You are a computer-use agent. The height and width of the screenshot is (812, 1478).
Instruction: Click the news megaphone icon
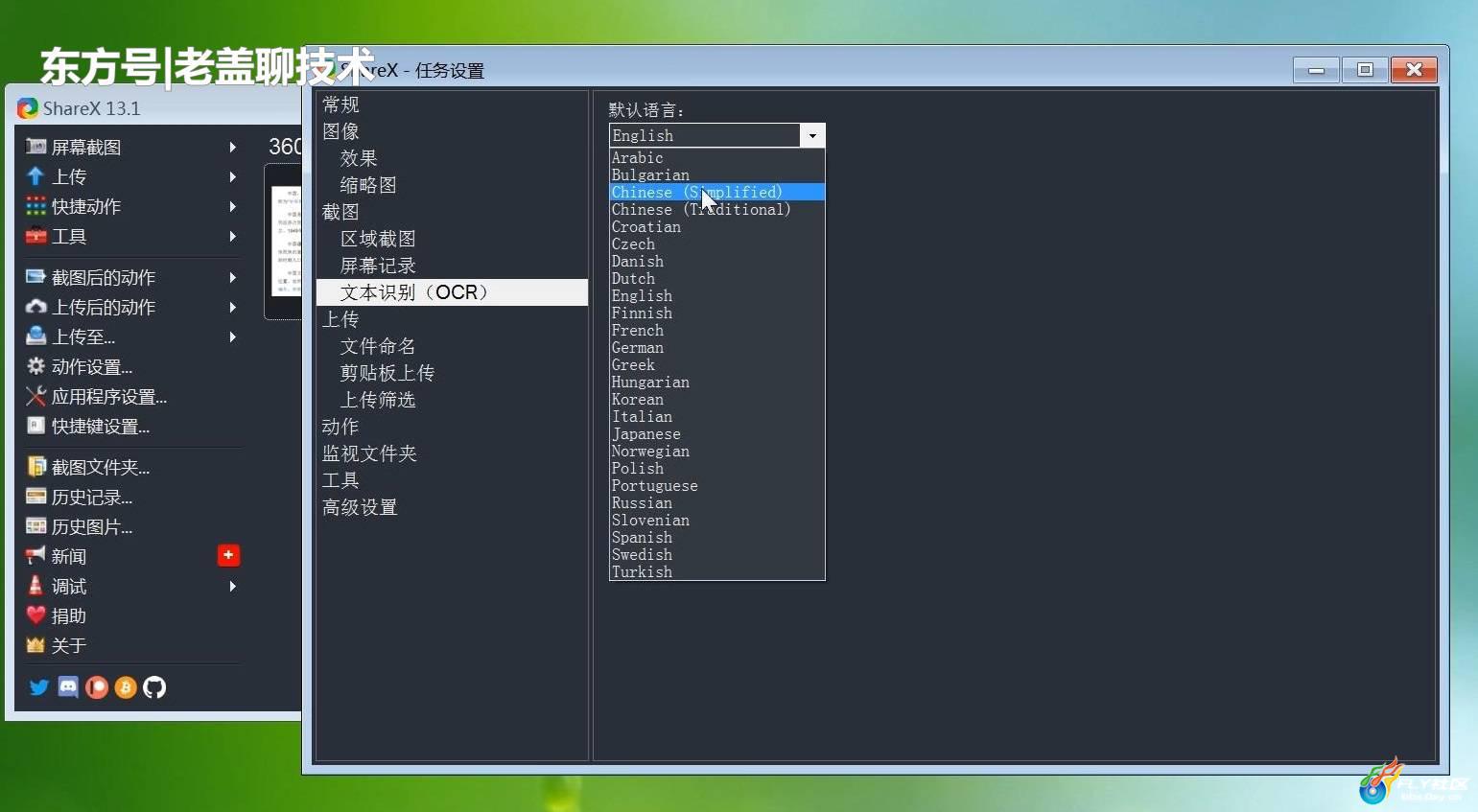click(35, 556)
